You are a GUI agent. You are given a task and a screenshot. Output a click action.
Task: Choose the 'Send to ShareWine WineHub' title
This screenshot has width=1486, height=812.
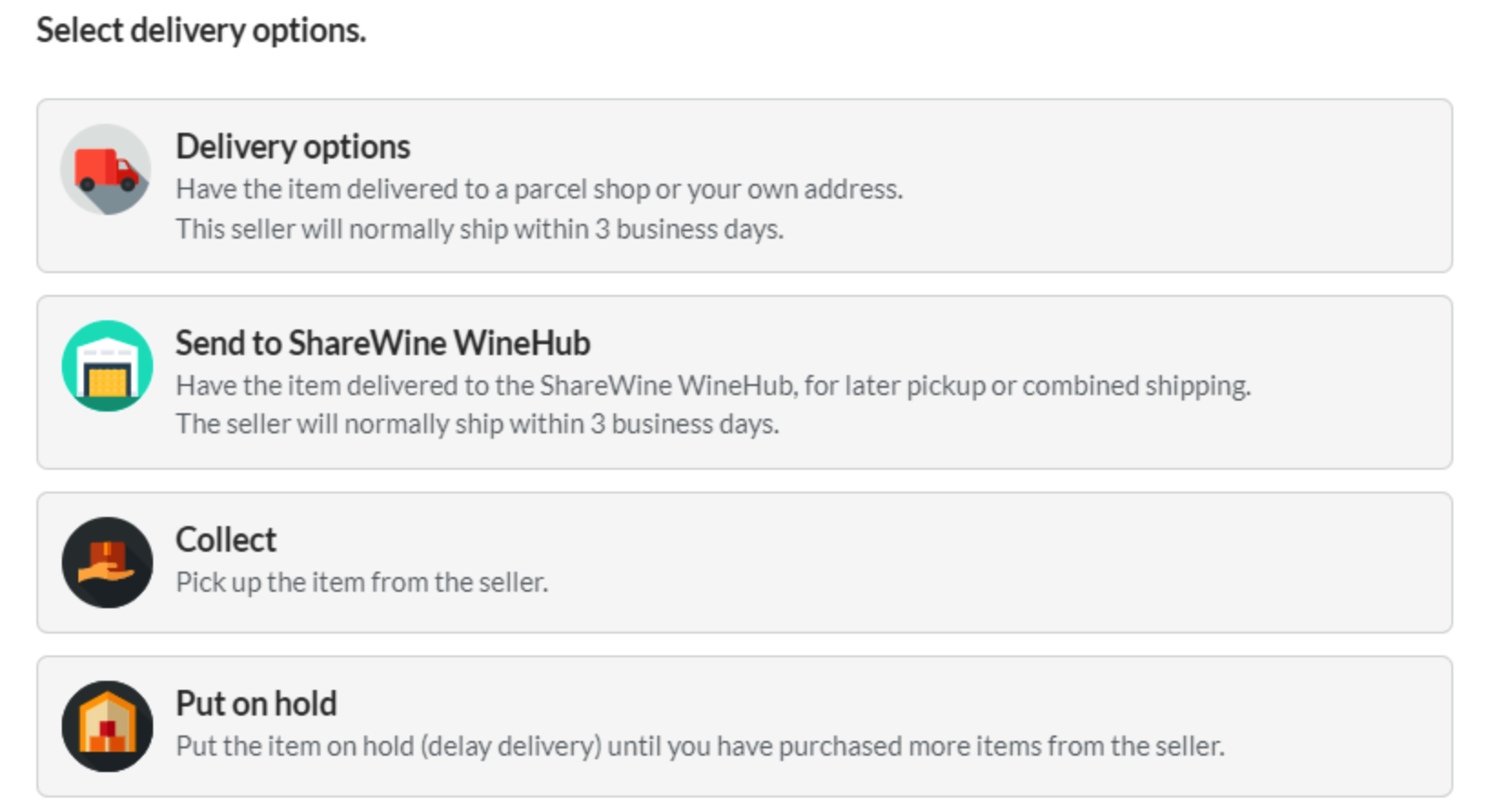click(x=382, y=343)
